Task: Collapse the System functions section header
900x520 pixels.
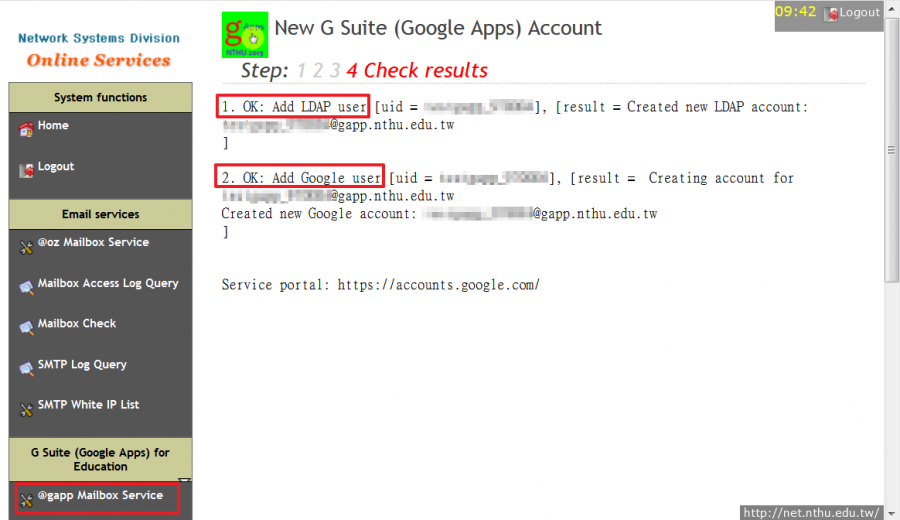Action: click(x=100, y=98)
